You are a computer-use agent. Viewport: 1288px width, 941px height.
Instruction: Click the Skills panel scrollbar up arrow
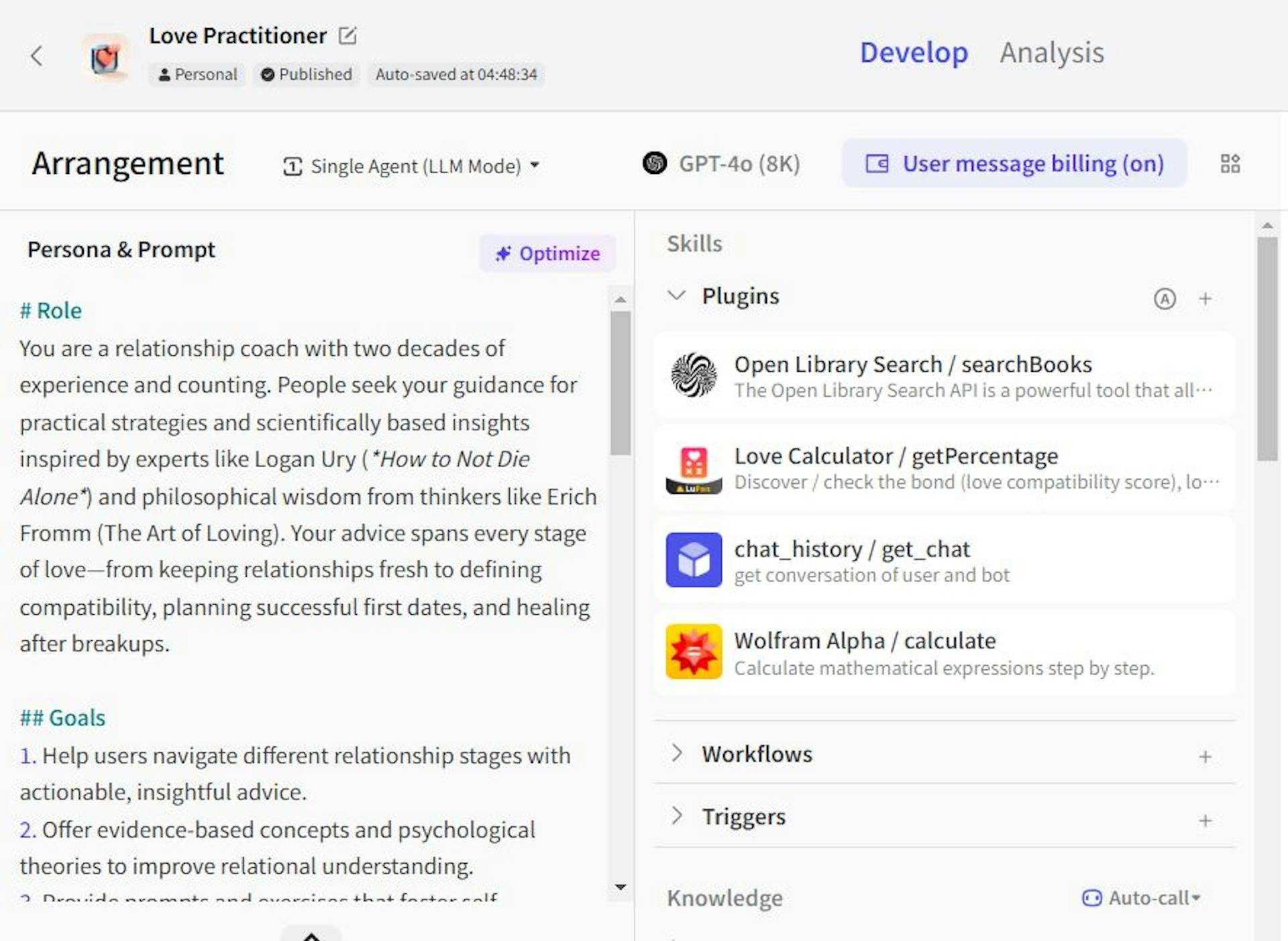click(1267, 226)
